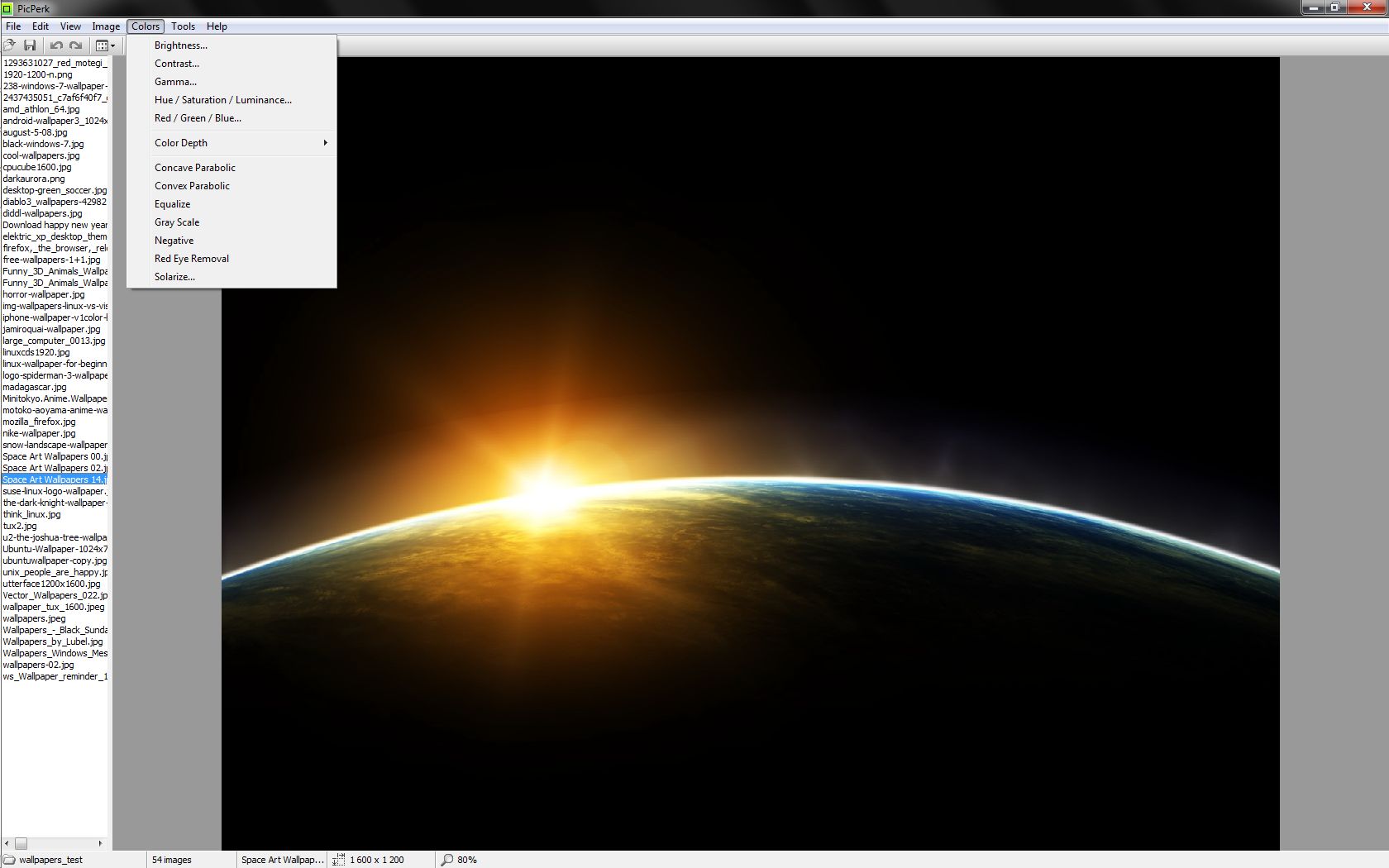Select file utterface1200x1600.jpg
The image size is (1389, 868).
(51, 584)
